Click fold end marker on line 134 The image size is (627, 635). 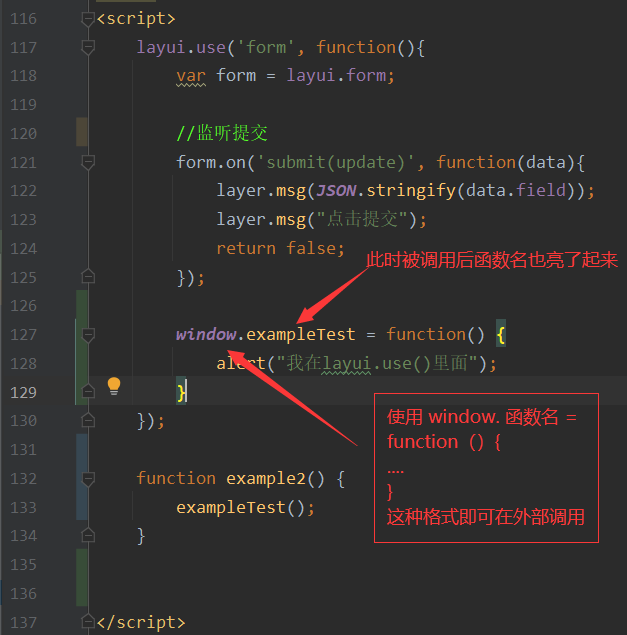[88, 535]
